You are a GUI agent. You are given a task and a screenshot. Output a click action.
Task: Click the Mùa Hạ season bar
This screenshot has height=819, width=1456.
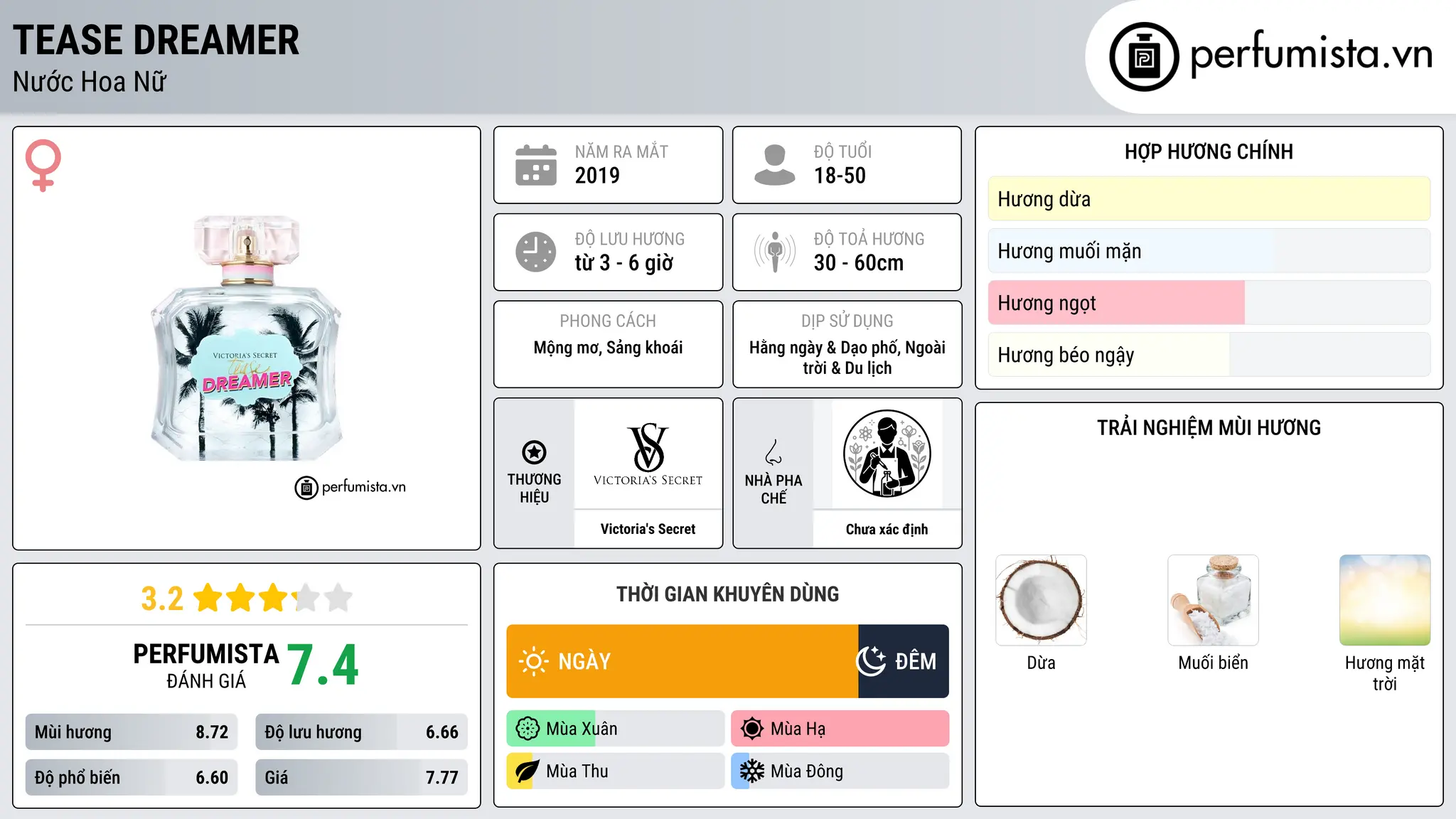pos(840,729)
